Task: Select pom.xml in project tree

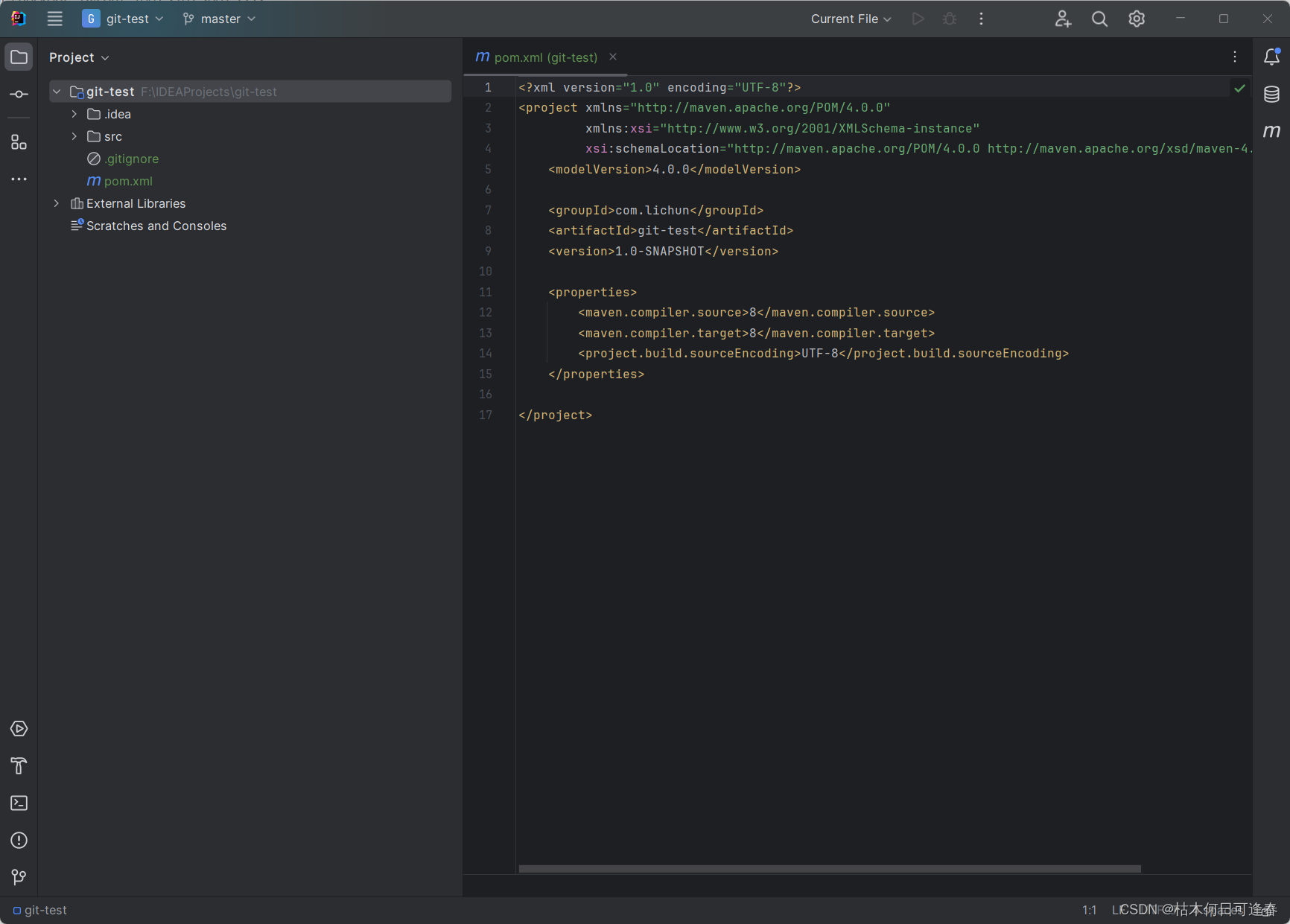Action: 128,181
